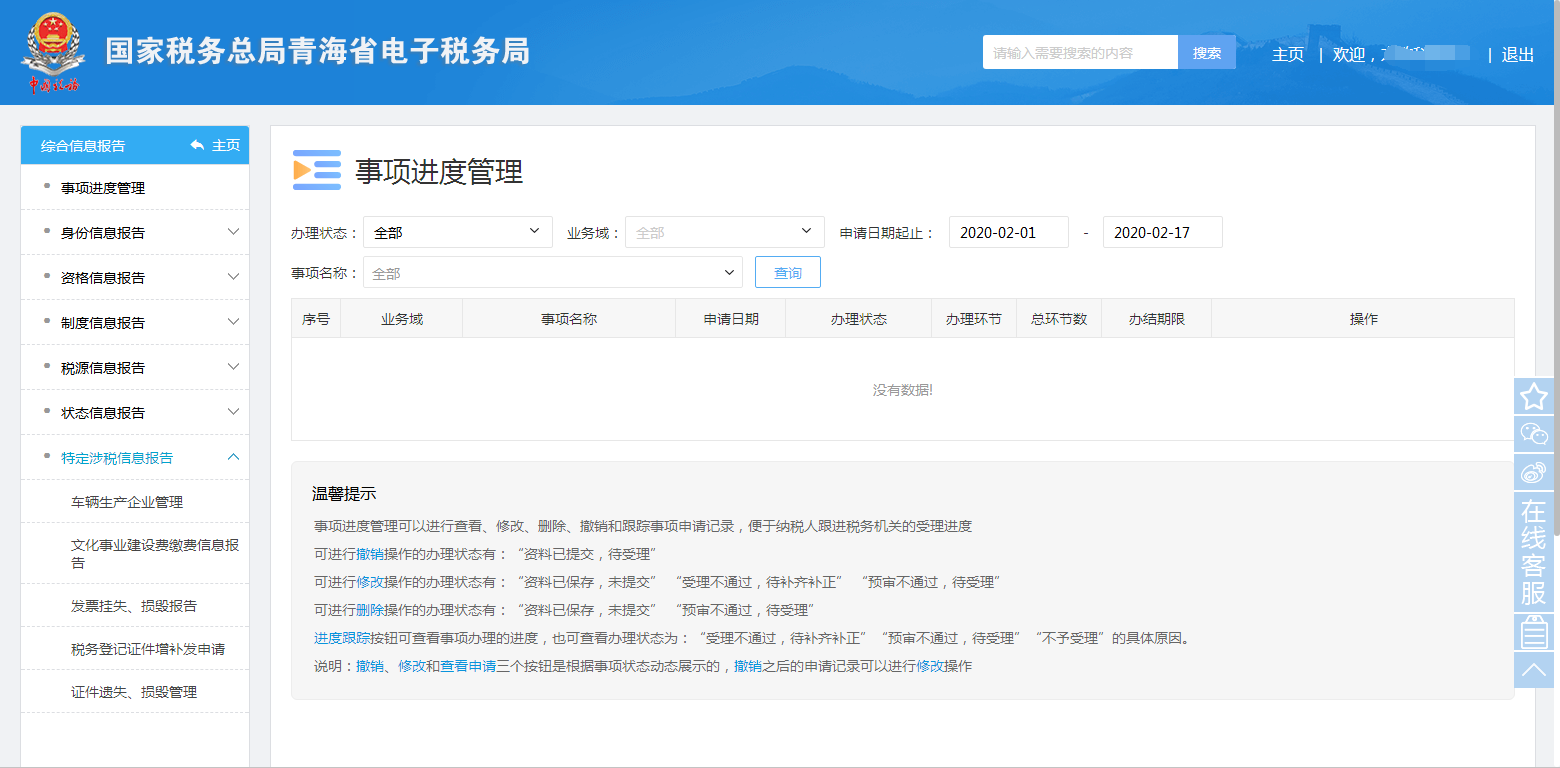Click the back-to-top arrow at bottom right
Image resolution: width=1560 pixels, height=768 pixels.
tap(1532, 668)
